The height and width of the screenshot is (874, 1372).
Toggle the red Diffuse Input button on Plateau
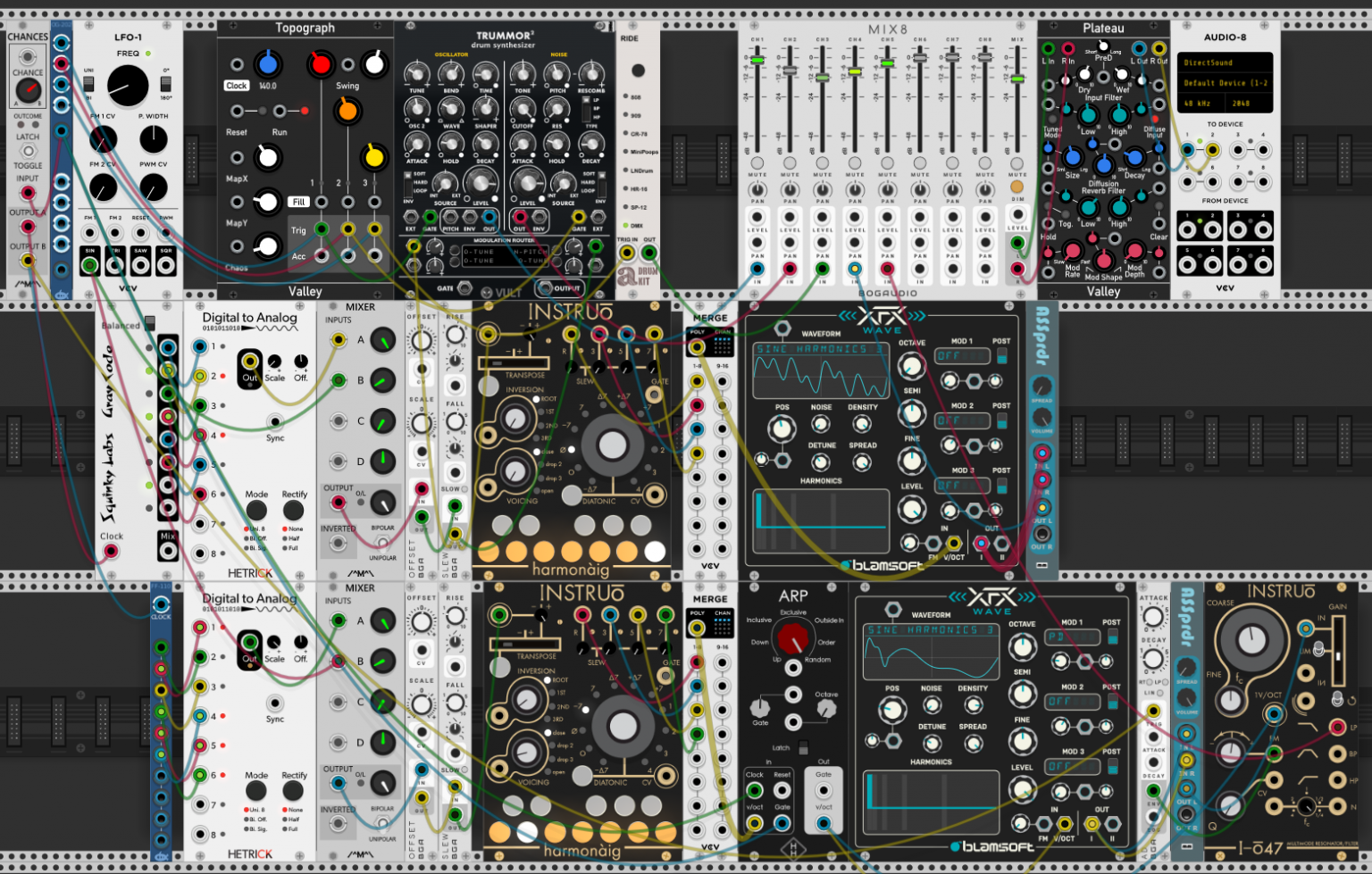point(1155,119)
